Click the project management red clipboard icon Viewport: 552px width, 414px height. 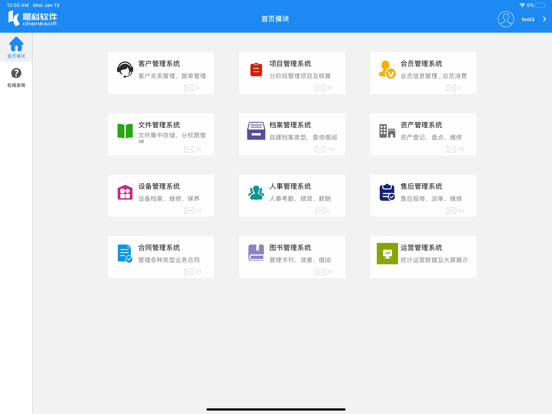(x=256, y=69)
